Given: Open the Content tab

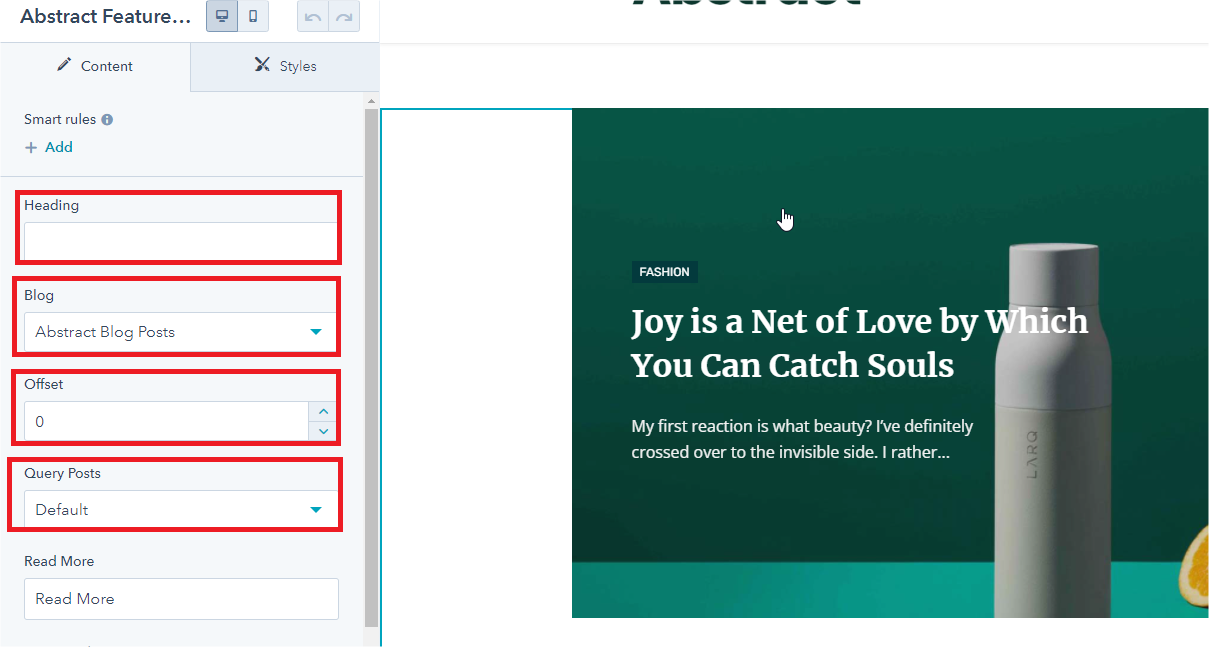Looking at the screenshot, I should click(95, 66).
